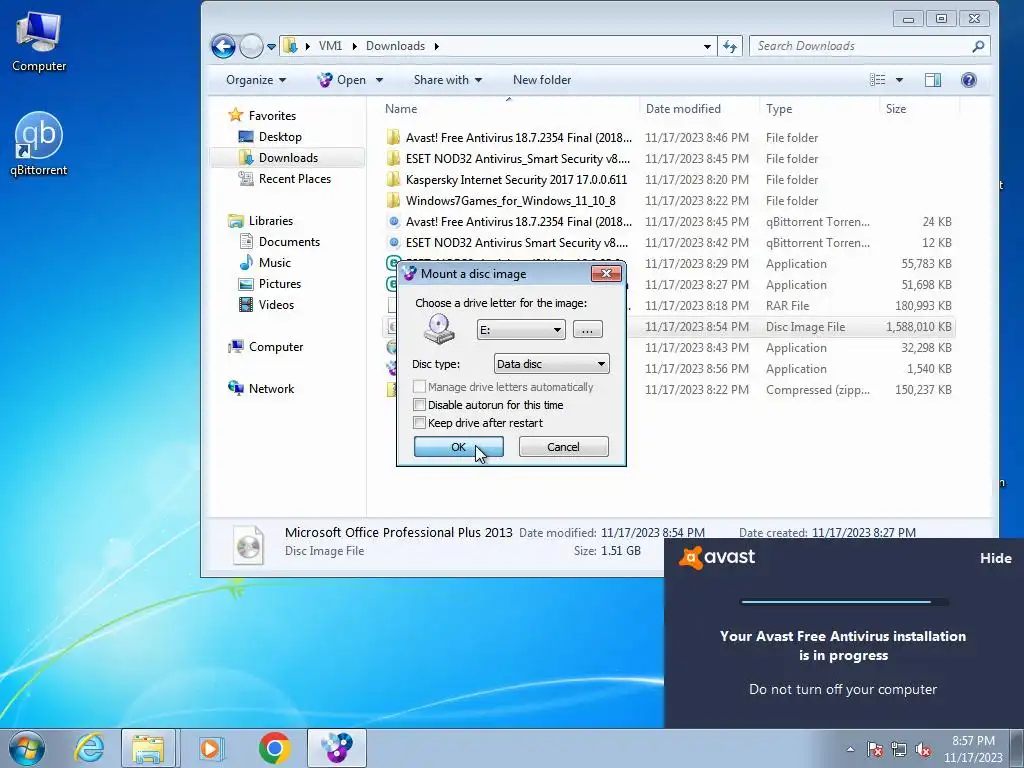Click the browse (...) button in dialog
1024x768 pixels.
(587, 330)
